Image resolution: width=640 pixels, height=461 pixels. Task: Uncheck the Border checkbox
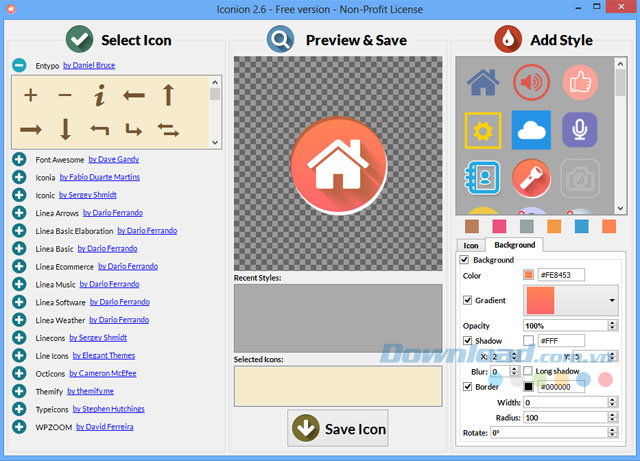tap(468, 386)
